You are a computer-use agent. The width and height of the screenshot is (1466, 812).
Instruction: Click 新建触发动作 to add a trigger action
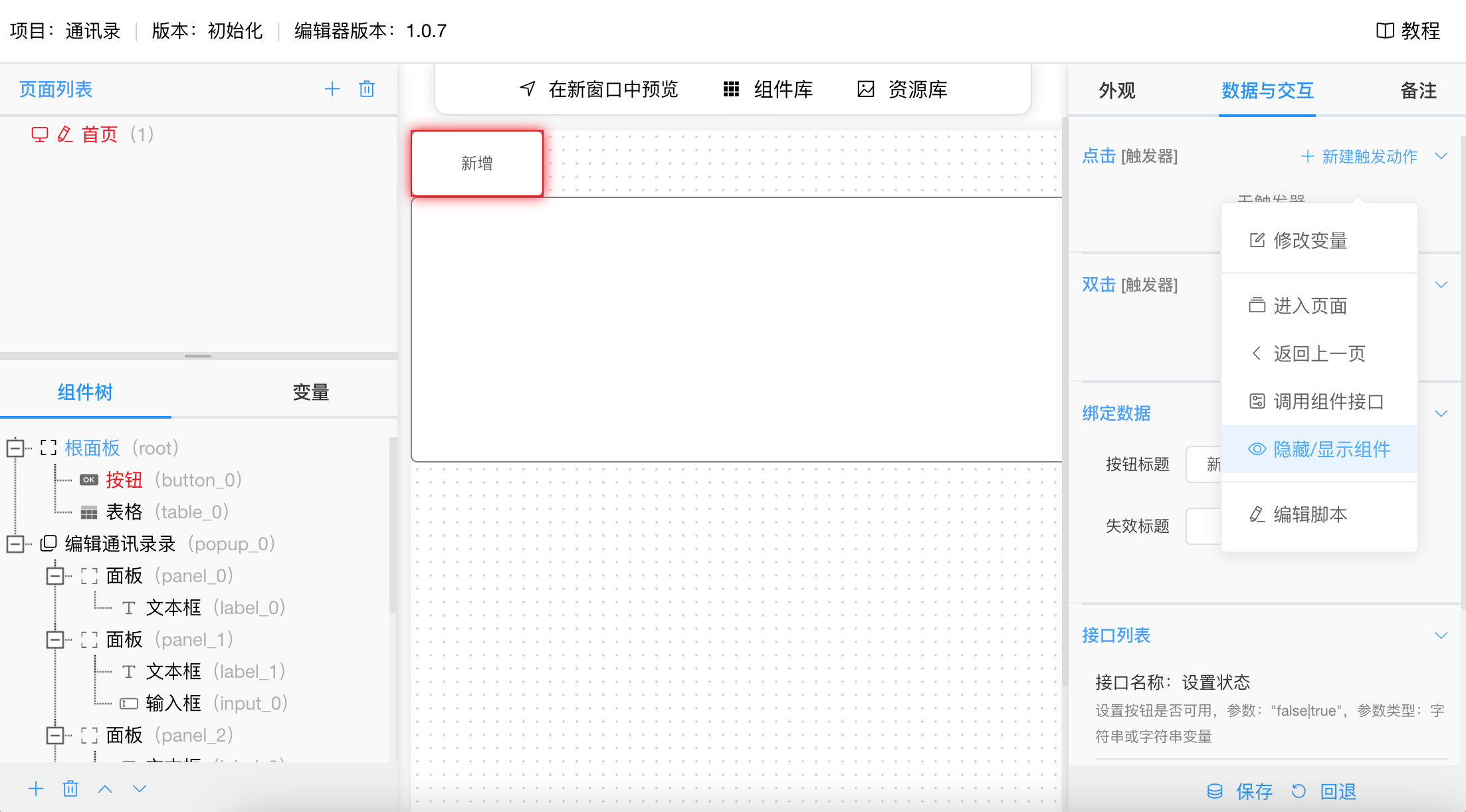point(1359,156)
